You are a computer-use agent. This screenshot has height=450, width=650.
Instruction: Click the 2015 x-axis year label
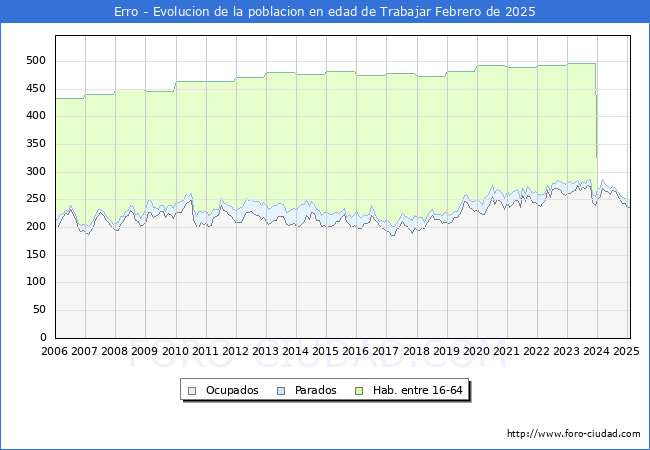[x=325, y=351]
